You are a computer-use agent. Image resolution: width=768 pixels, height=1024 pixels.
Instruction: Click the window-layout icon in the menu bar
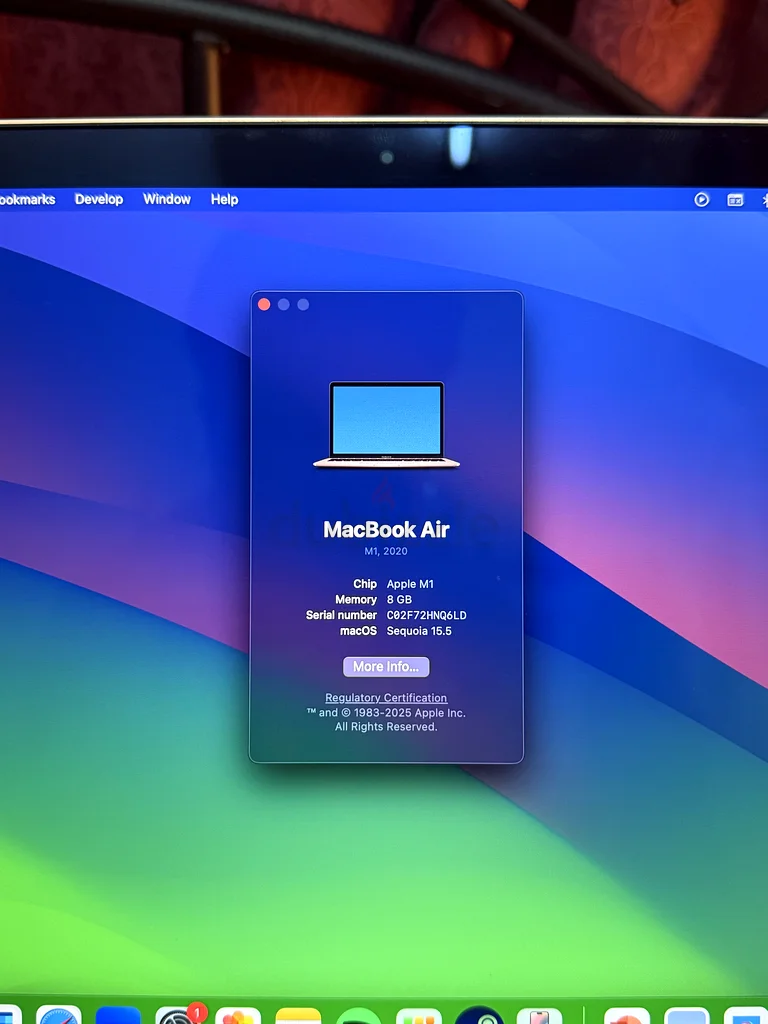(735, 200)
